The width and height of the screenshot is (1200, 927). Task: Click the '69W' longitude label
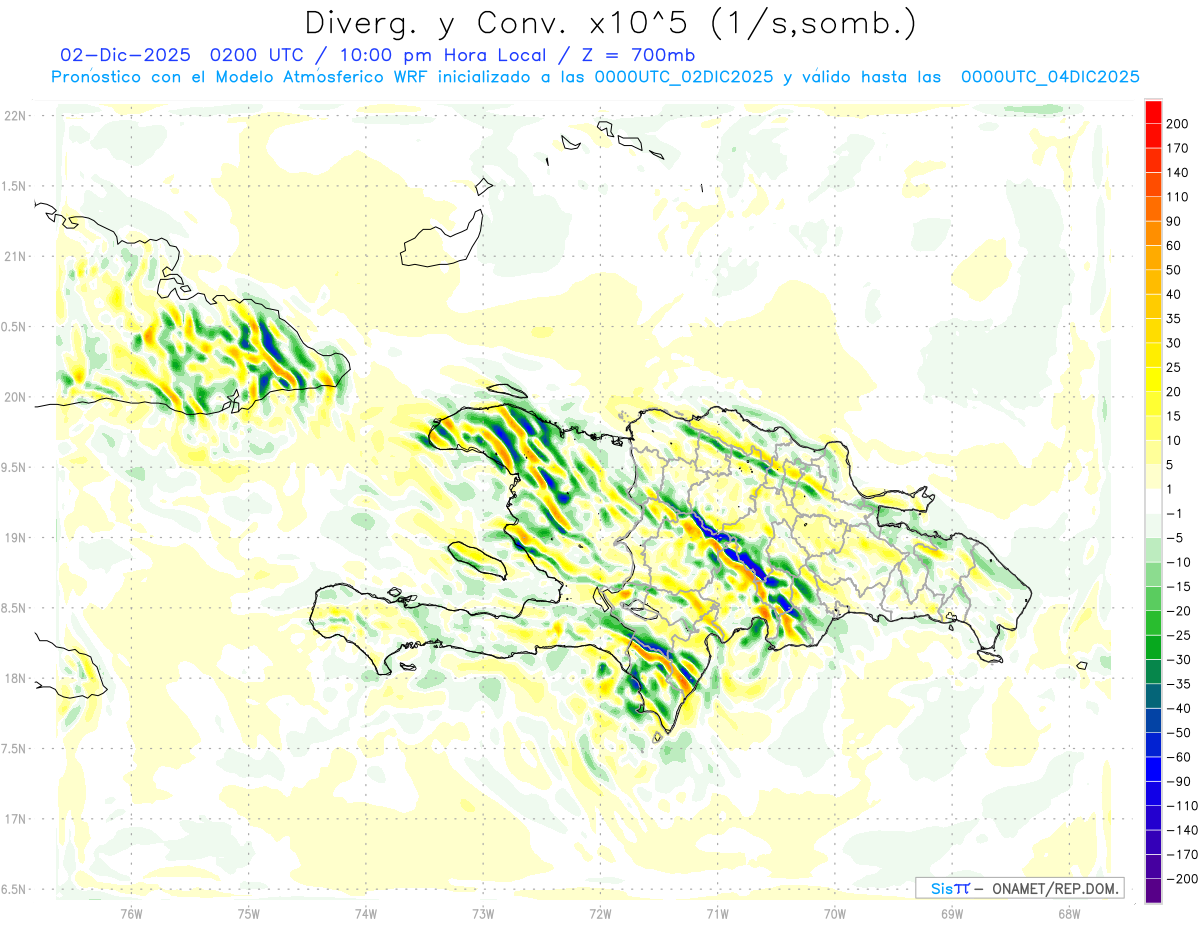coord(951,914)
